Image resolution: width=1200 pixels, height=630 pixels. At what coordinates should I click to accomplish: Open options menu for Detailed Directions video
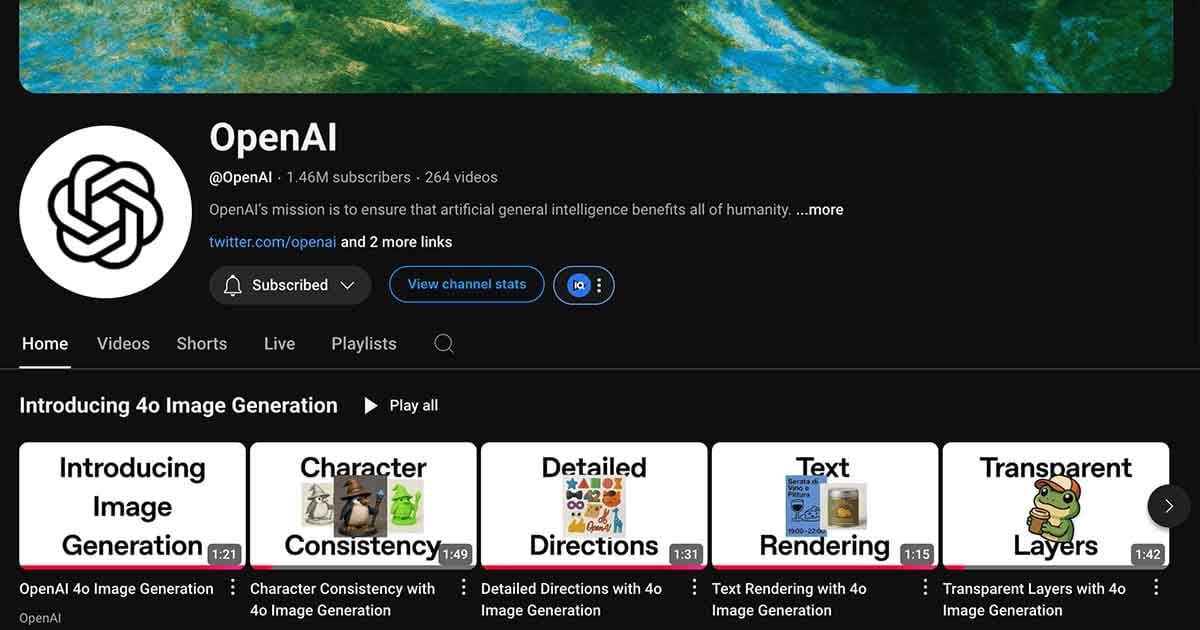[x=694, y=587]
